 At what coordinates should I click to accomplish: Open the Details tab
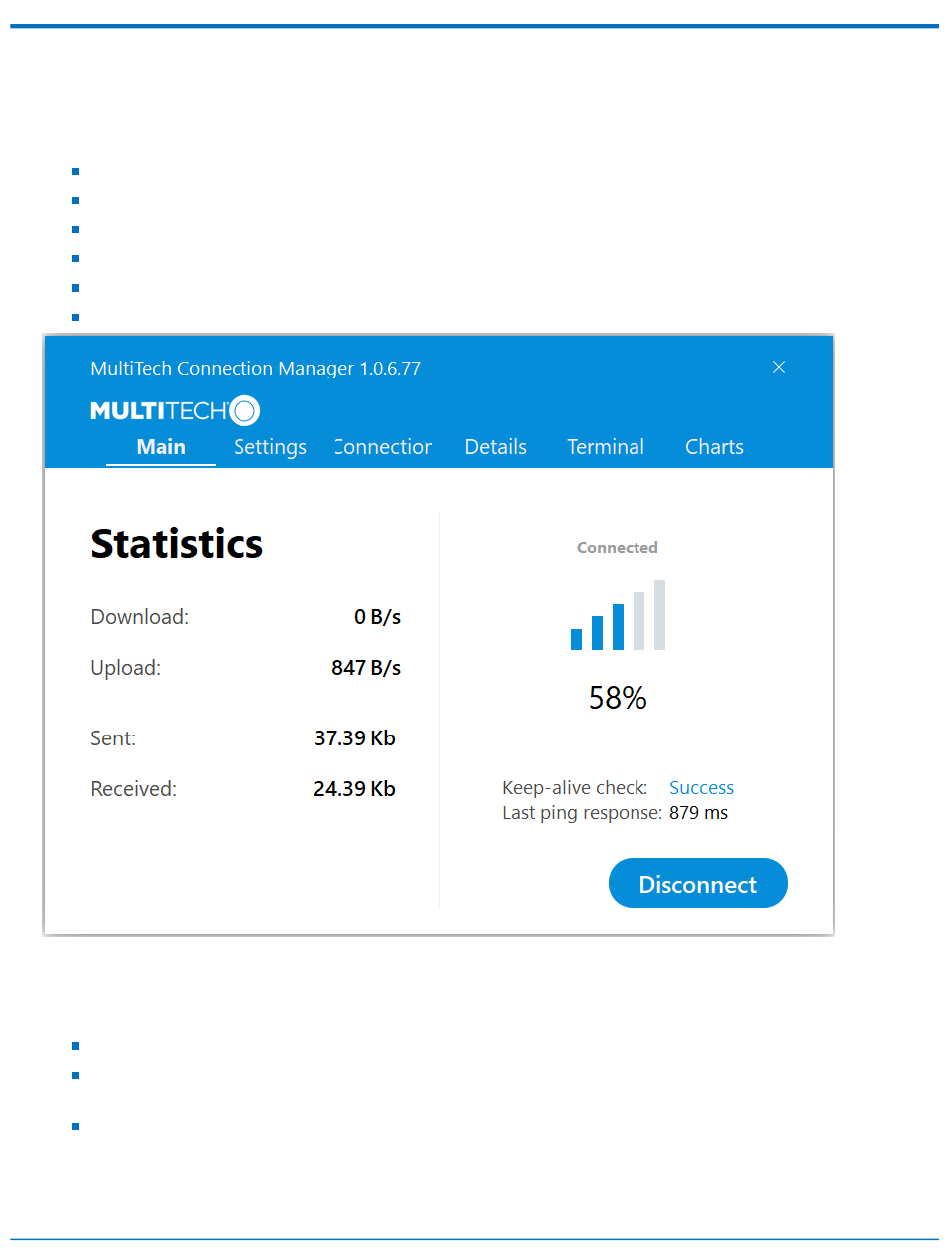(495, 447)
